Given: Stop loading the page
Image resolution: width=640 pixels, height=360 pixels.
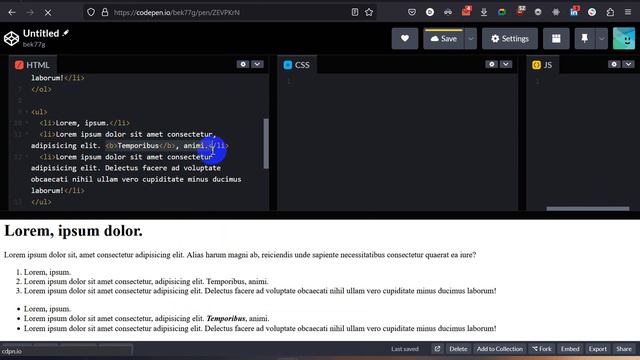Looking at the screenshot, I should (48, 12).
